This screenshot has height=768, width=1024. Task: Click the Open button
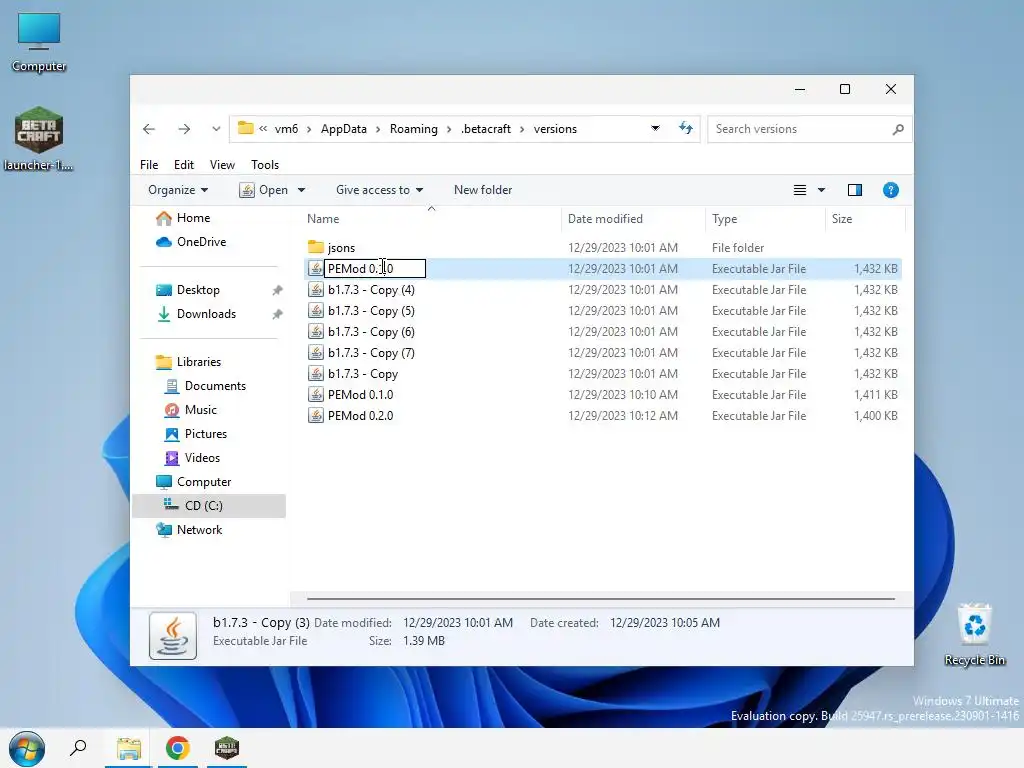pyautogui.click(x=264, y=190)
